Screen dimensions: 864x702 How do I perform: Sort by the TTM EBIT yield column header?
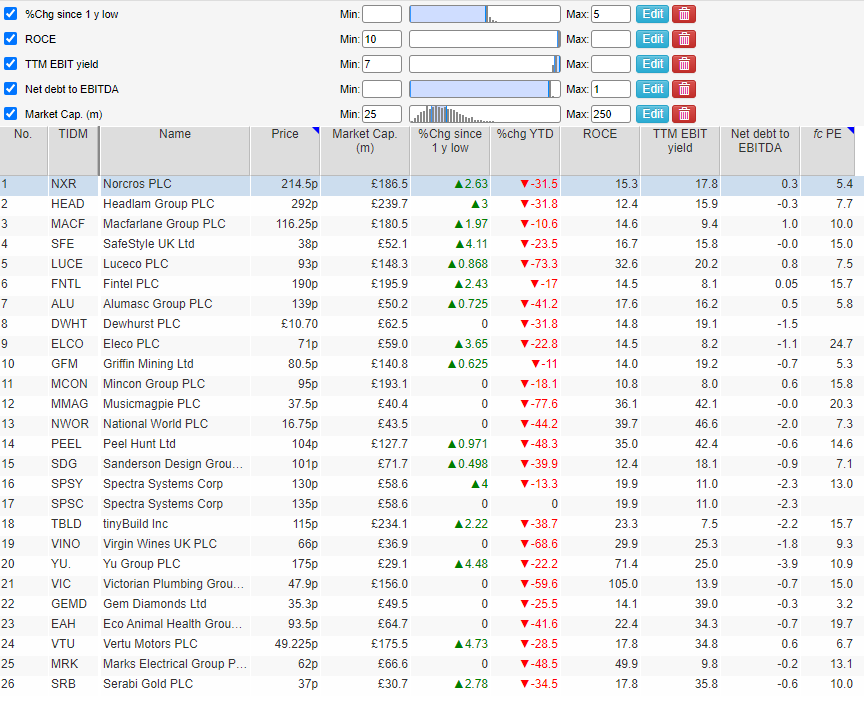(x=680, y=150)
